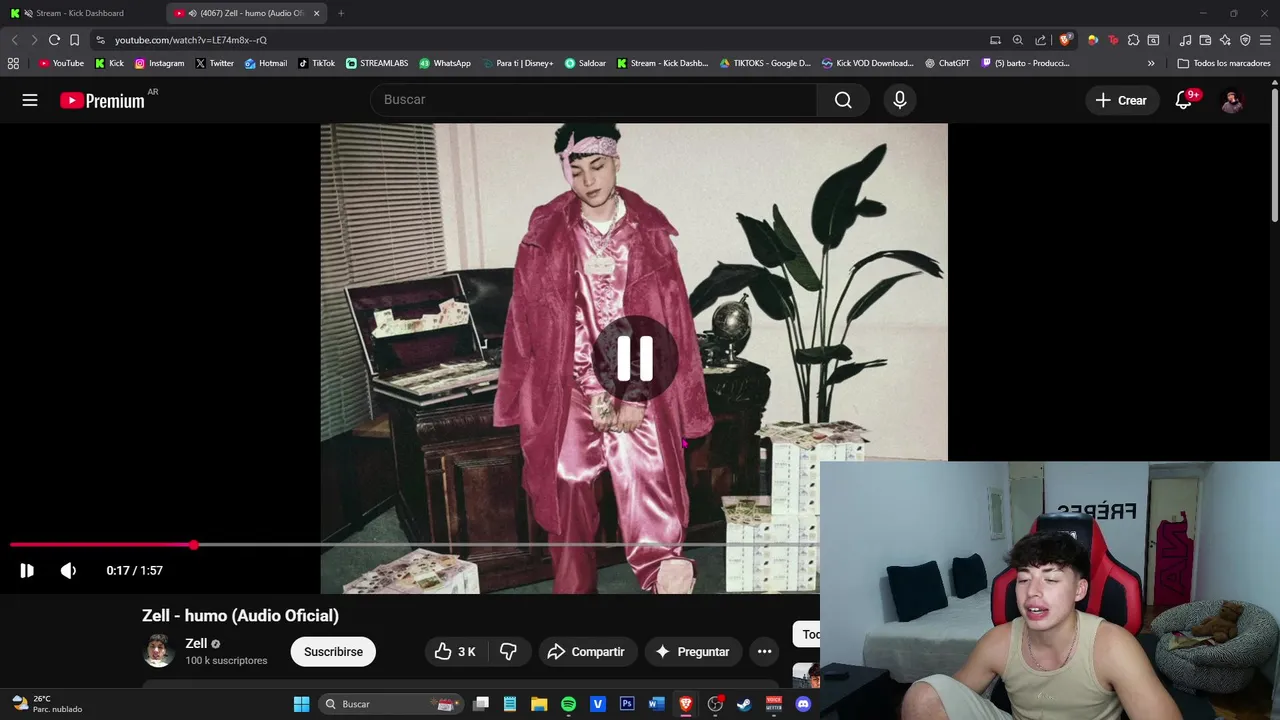Mute the video volume speaker
Screen dimensions: 1280x720
point(68,570)
